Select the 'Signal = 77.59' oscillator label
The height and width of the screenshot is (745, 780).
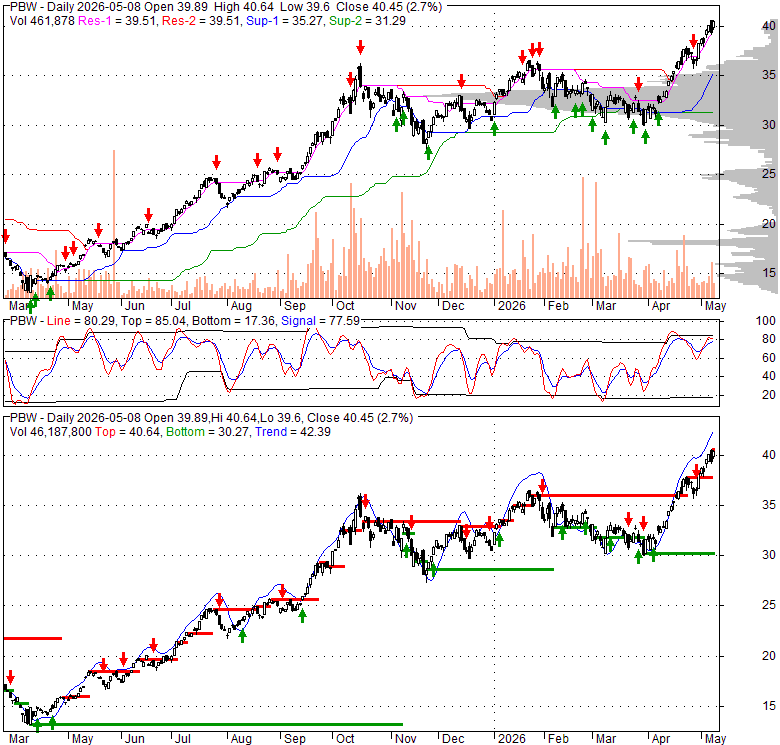click(320, 321)
